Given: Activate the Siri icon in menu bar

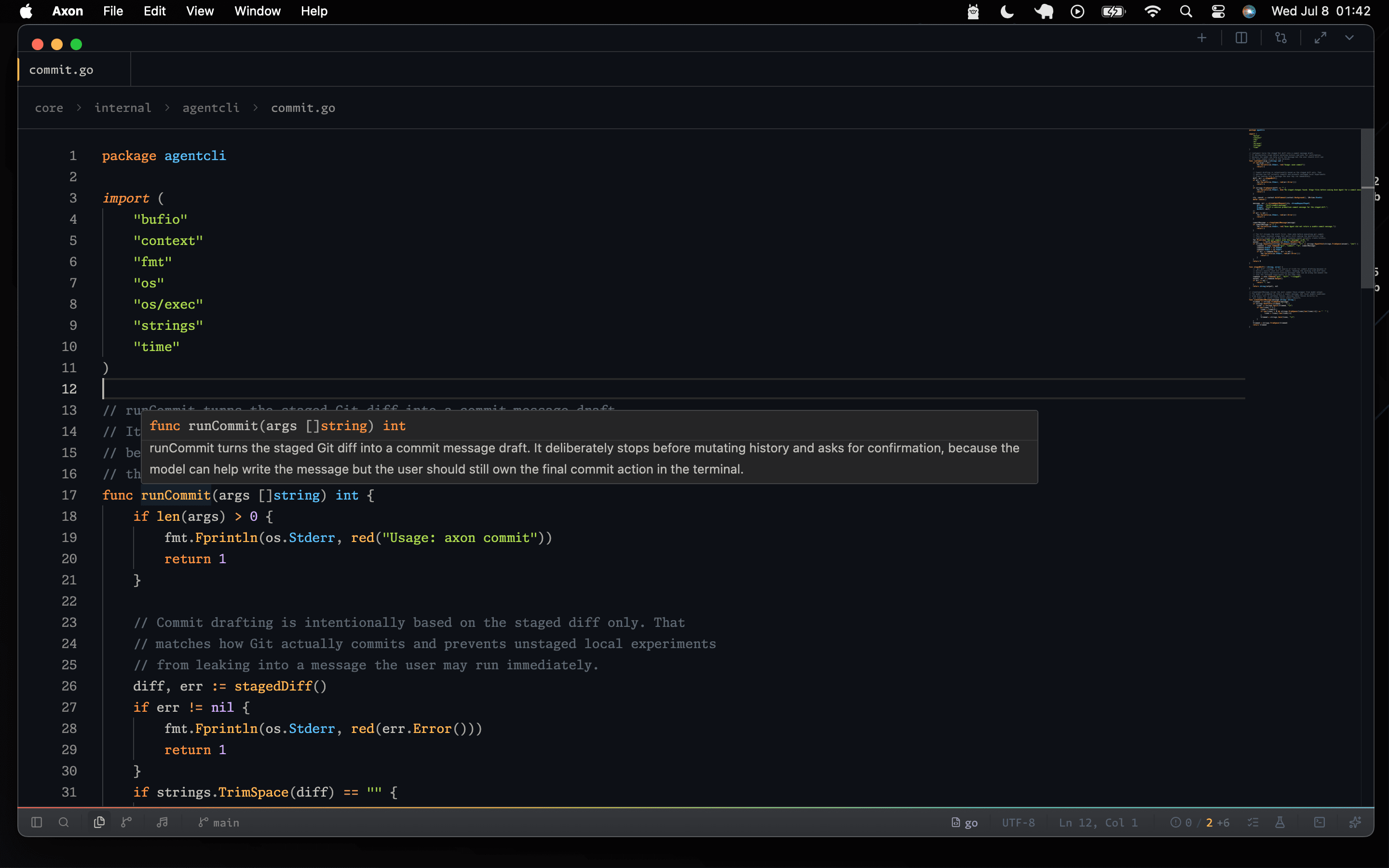Looking at the screenshot, I should pos(1249,12).
